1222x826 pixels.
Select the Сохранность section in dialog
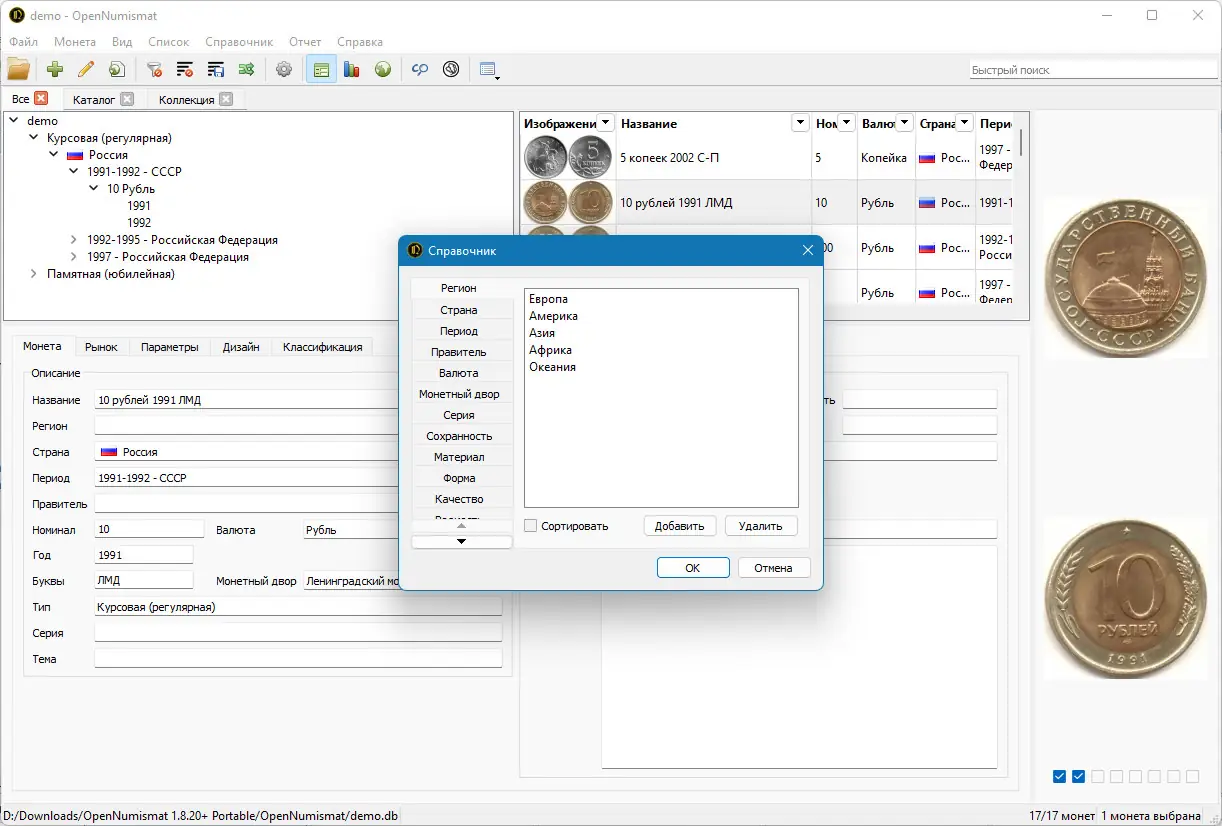coord(459,436)
